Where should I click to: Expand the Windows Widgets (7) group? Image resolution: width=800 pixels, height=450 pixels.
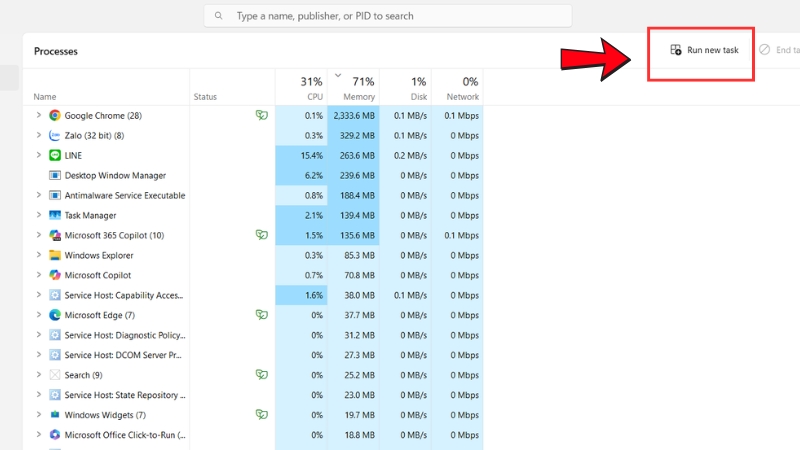pyautogui.click(x=38, y=414)
